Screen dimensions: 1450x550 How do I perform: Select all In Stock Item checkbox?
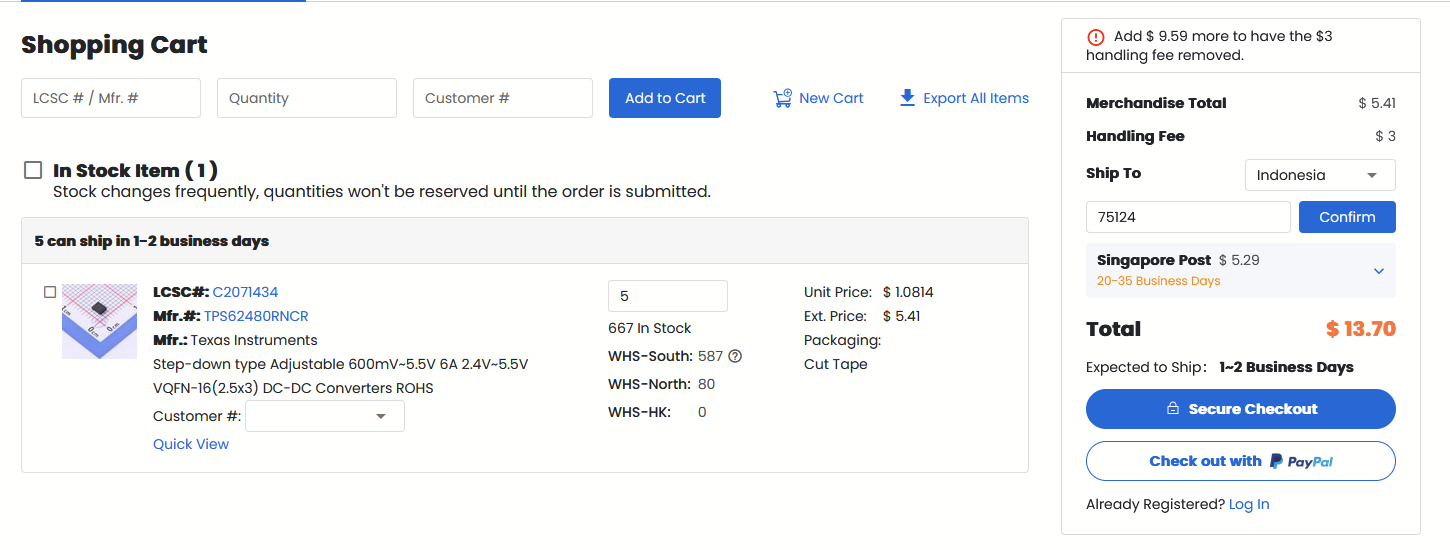pos(33,170)
